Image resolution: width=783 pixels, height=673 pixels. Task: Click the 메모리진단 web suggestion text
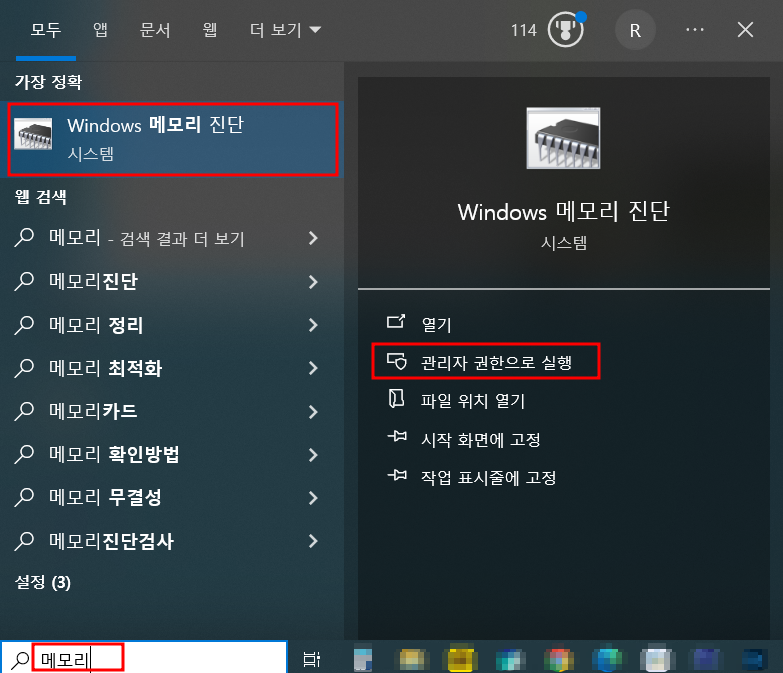(x=93, y=282)
